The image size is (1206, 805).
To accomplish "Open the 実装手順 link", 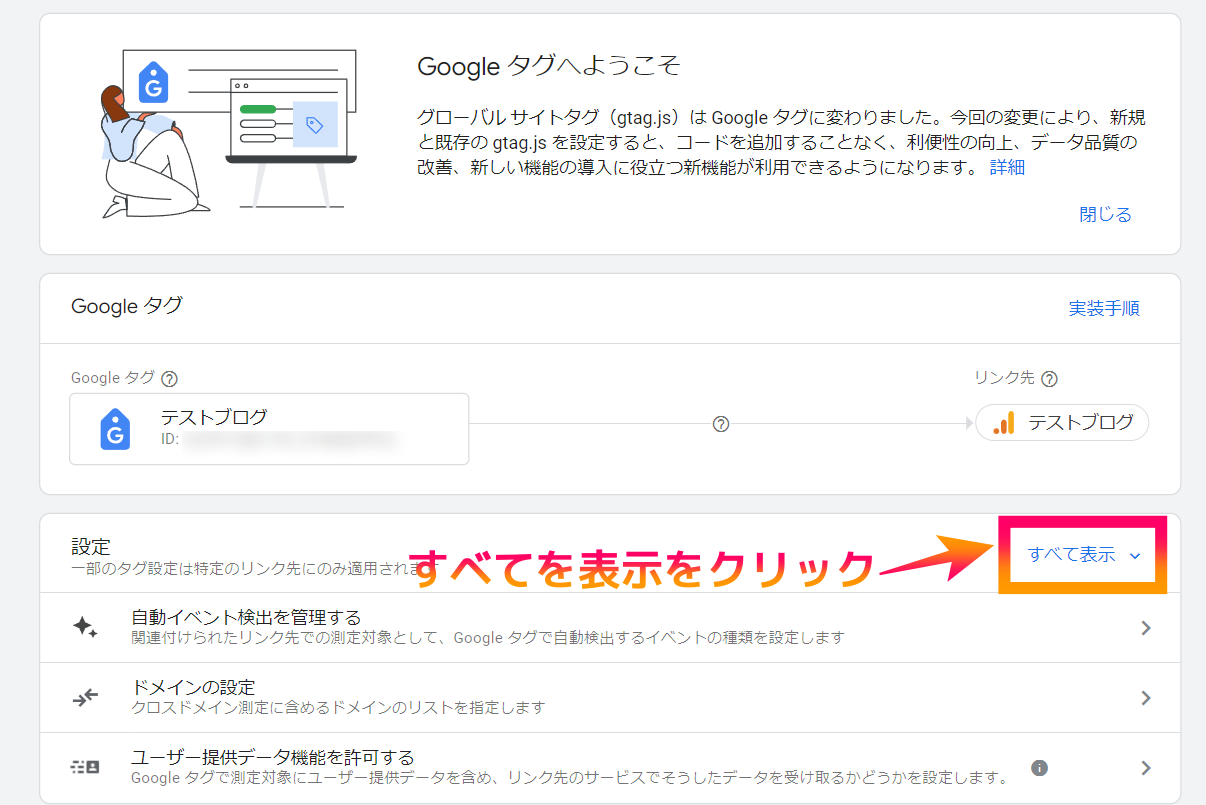I will (x=1104, y=308).
